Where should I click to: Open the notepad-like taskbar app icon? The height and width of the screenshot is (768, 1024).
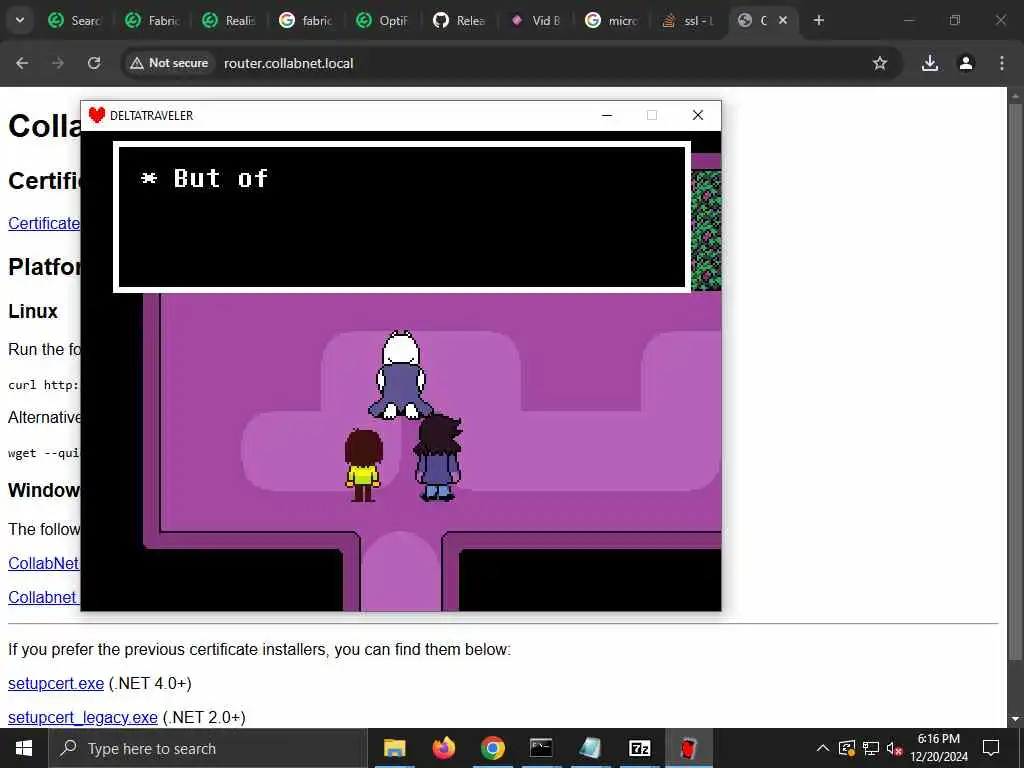coord(590,748)
